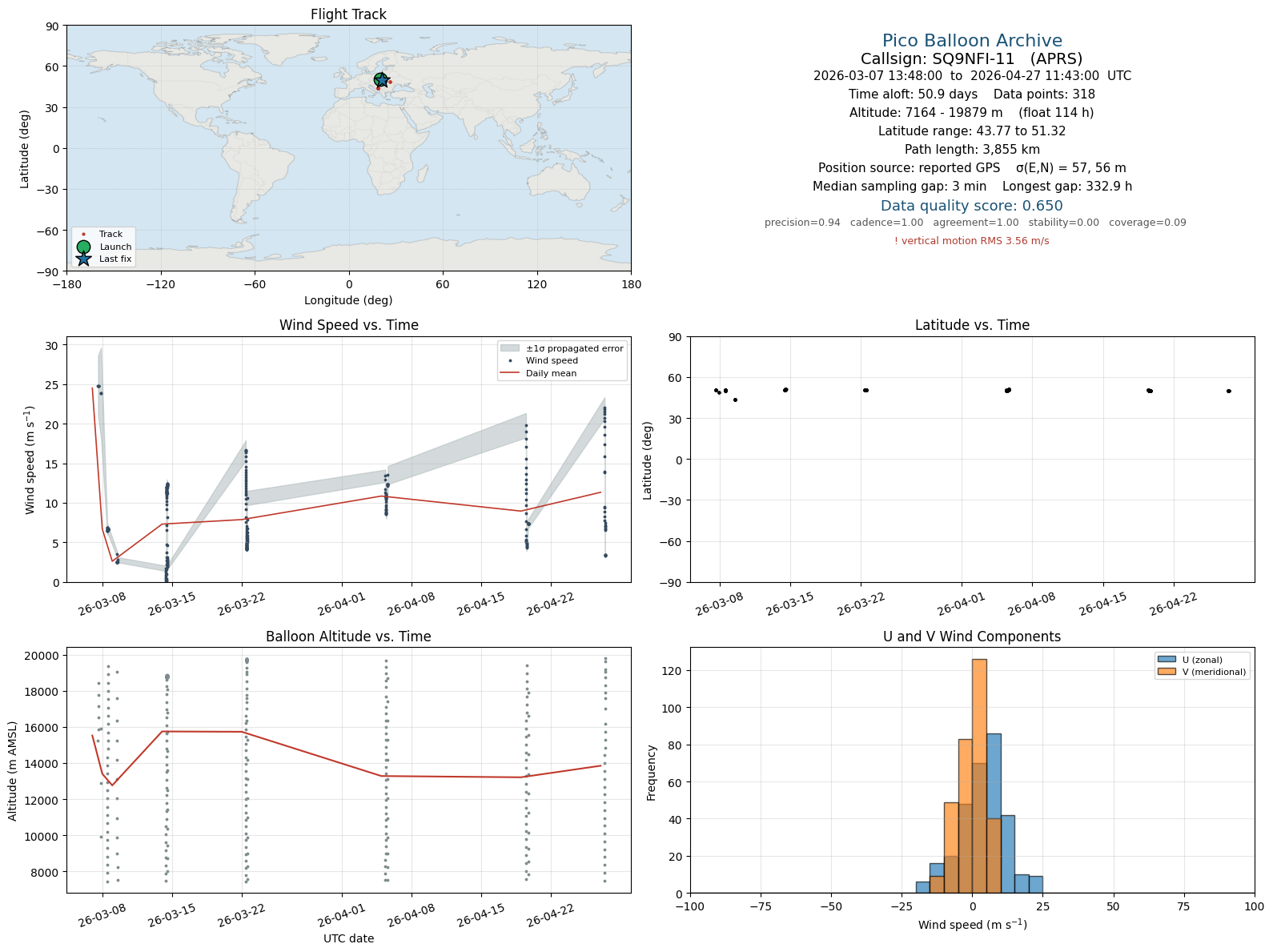This screenshot has width=1273, height=952.
Task: Click the UTC date range line starting 2026-03-07
Action: point(972,76)
